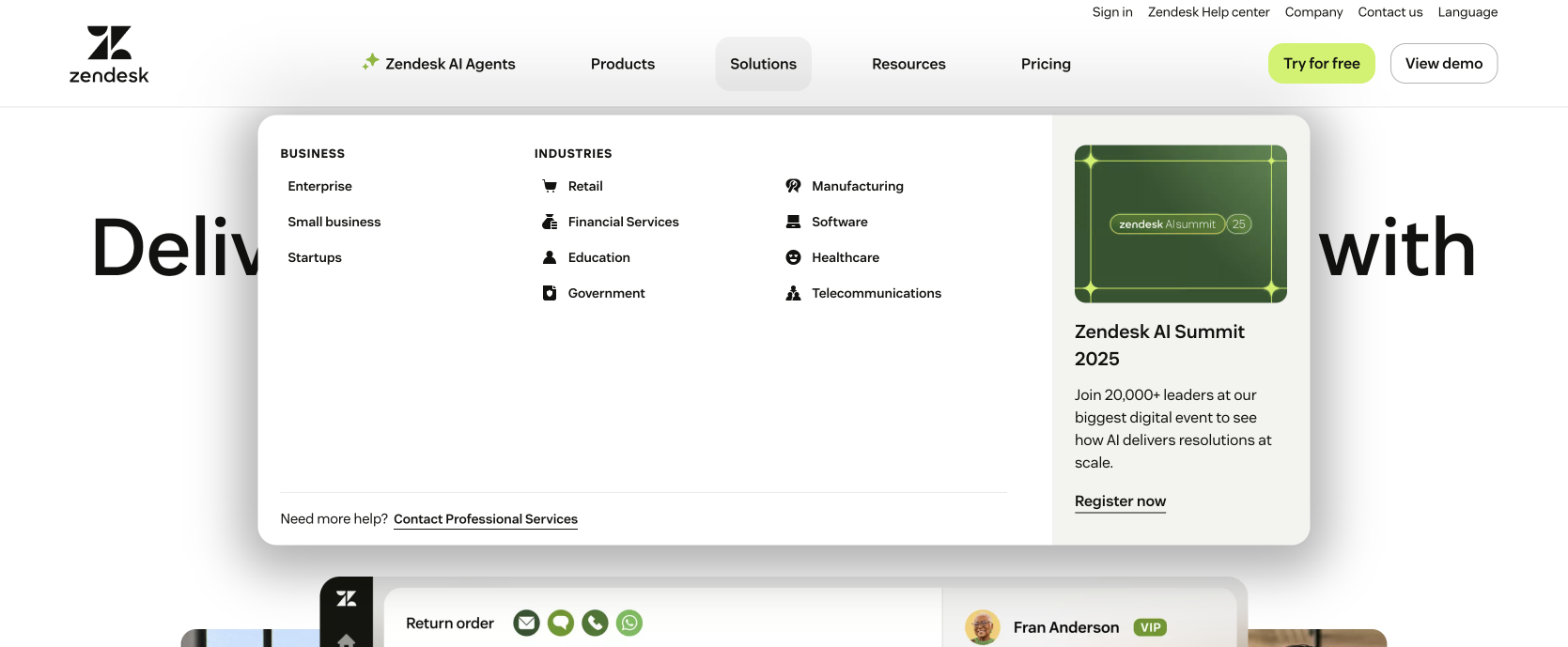This screenshot has width=1568, height=647.
Task: Click the Register now link
Action: click(1120, 501)
